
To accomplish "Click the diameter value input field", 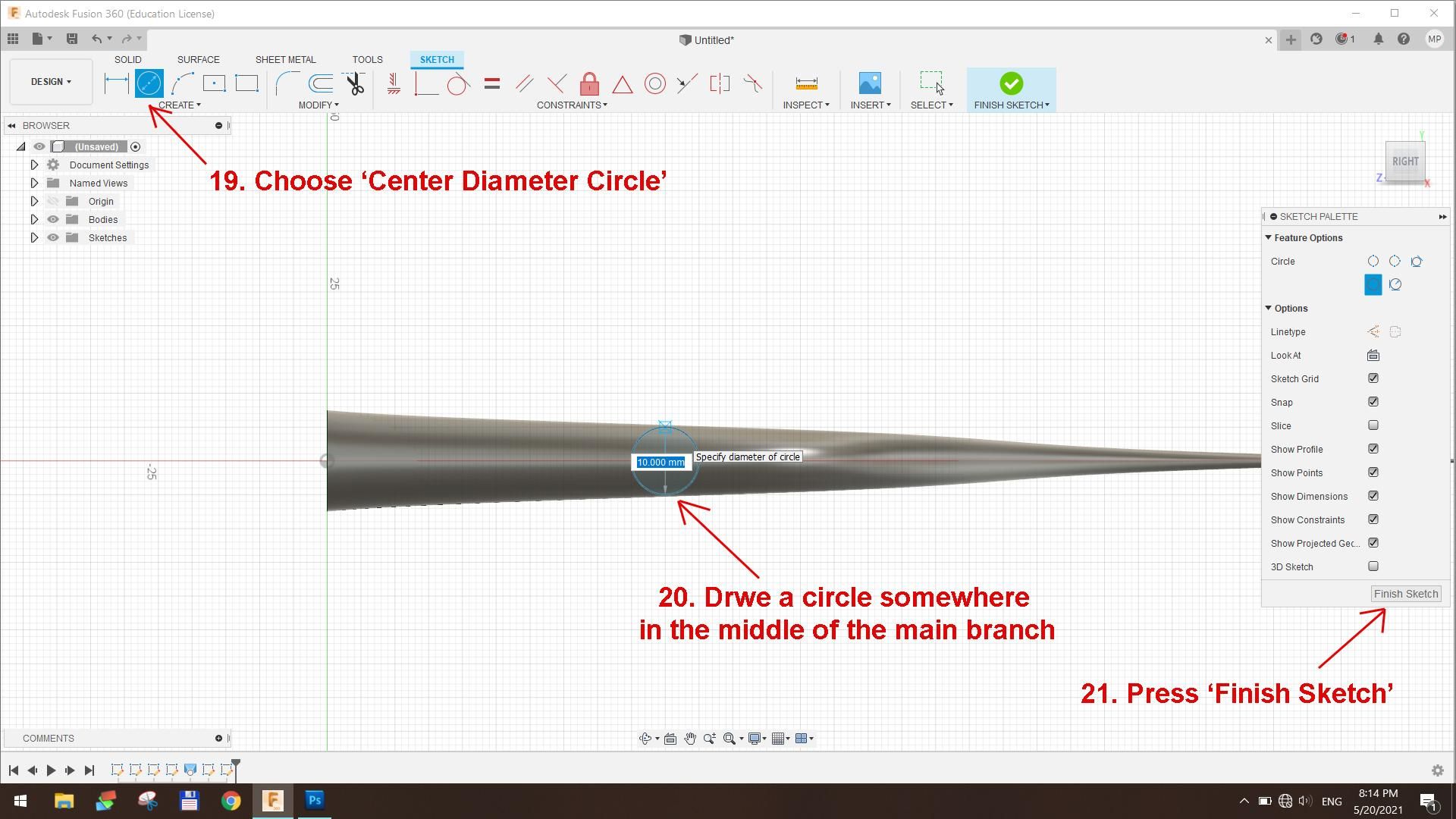I will coord(661,463).
